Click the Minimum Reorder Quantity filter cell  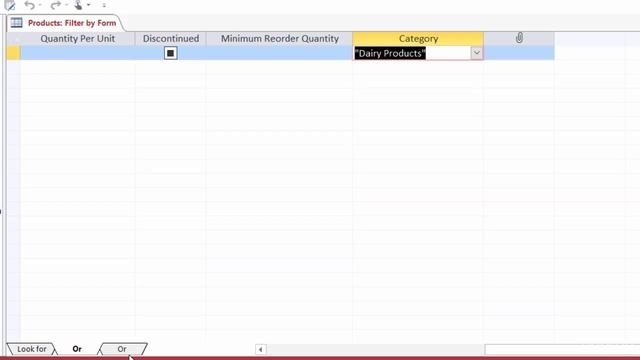tap(280, 53)
